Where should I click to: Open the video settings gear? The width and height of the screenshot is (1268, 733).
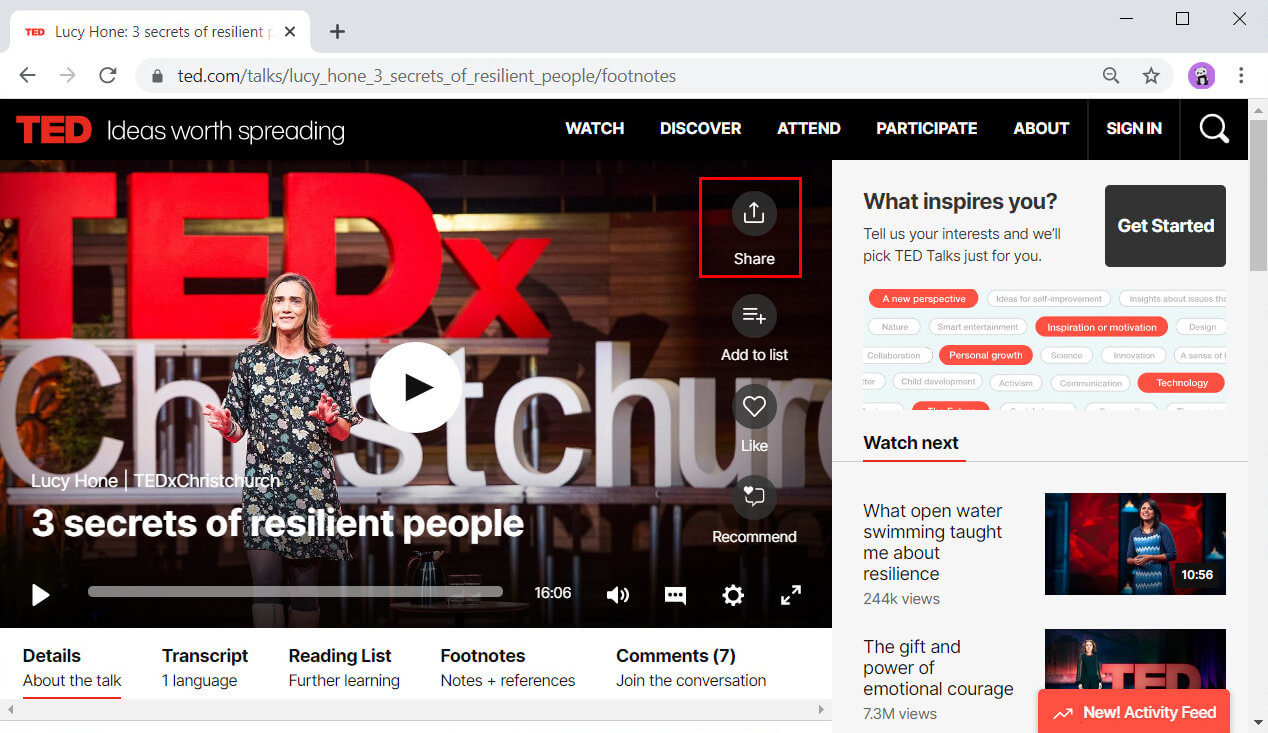pyautogui.click(x=733, y=595)
